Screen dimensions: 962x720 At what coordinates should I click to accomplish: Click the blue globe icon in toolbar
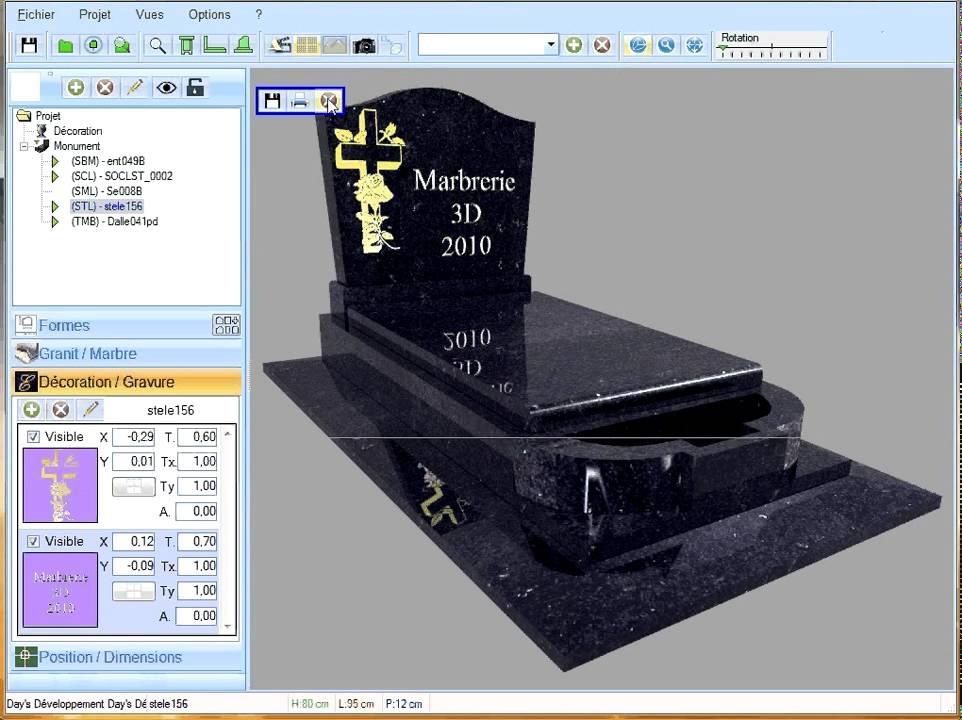[695, 45]
